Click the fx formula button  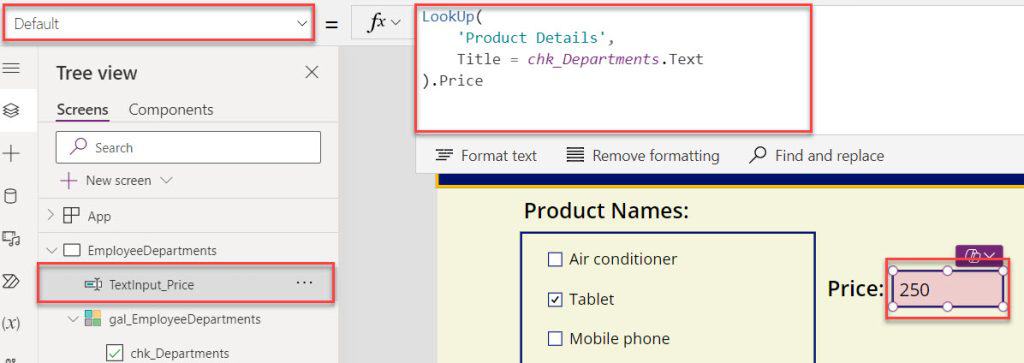pyautogui.click(x=384, y=24)
